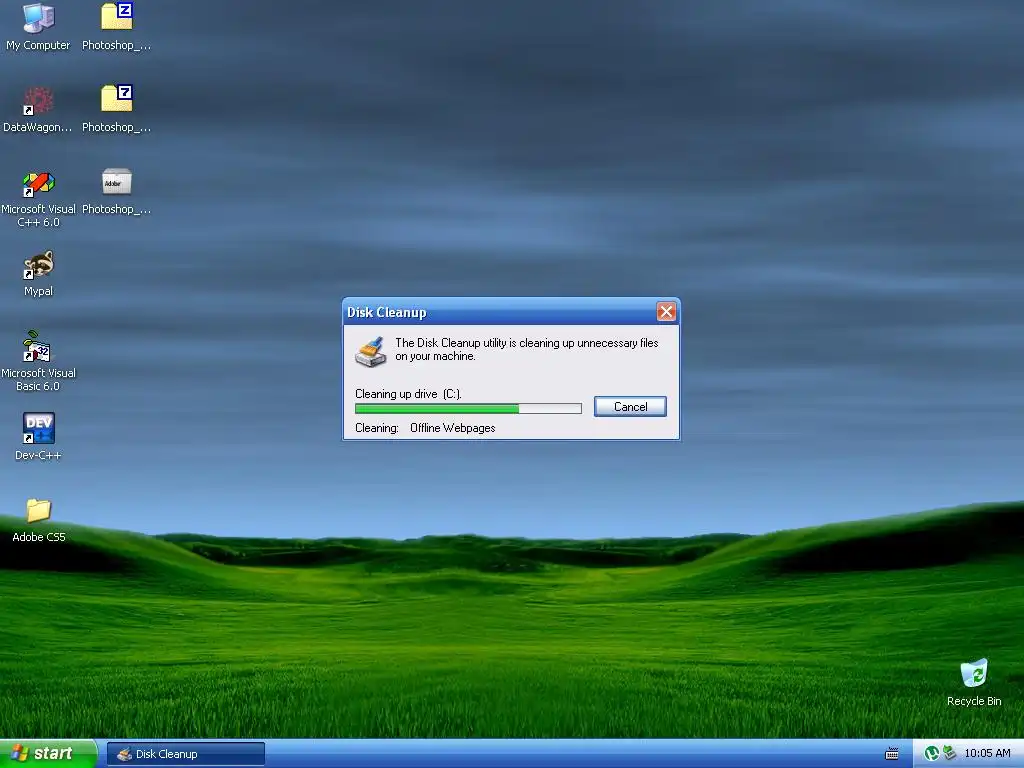
Task: Open the My Computer desktop icon
Action: point(38,27)
